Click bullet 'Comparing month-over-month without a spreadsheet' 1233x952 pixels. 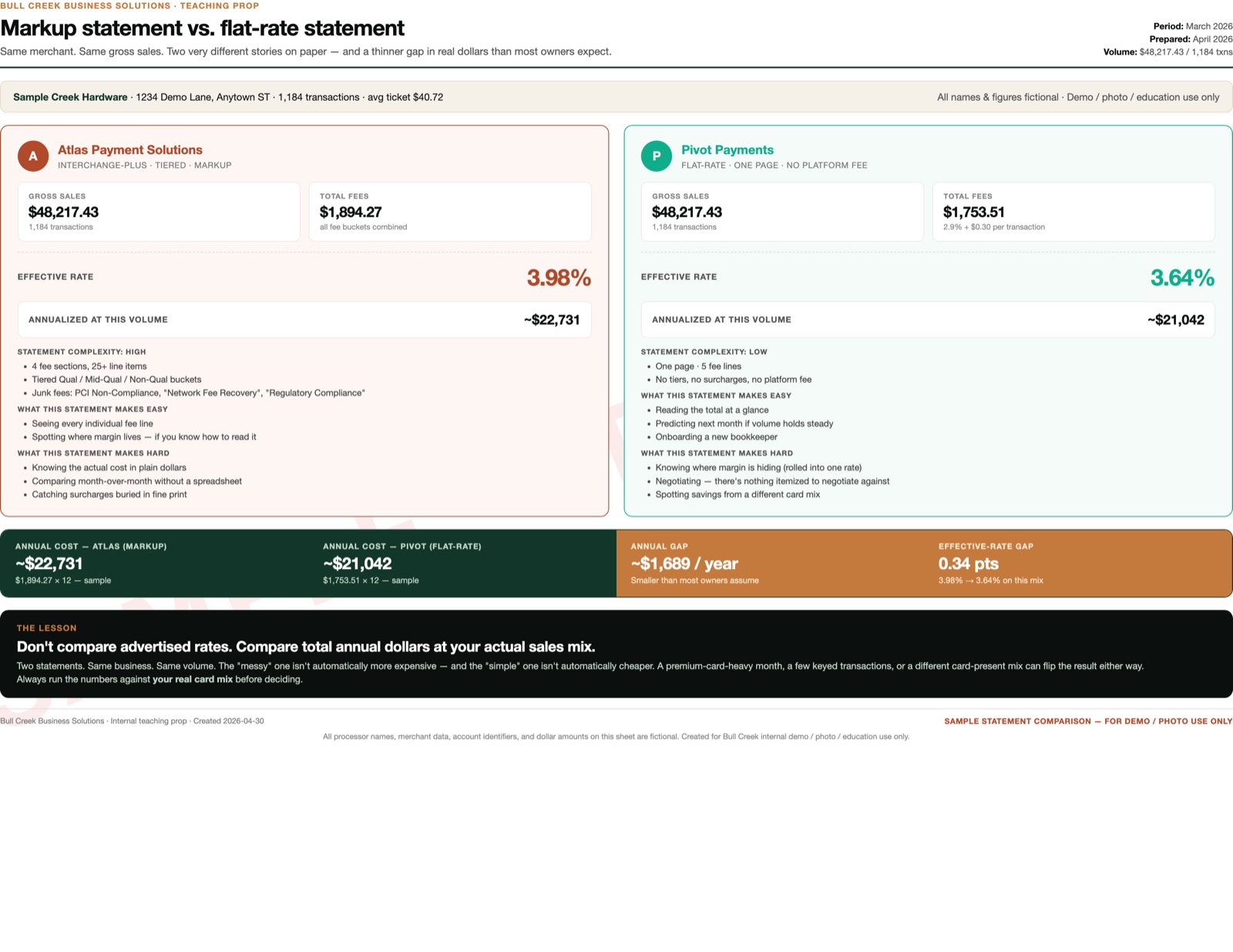point(136,481)
